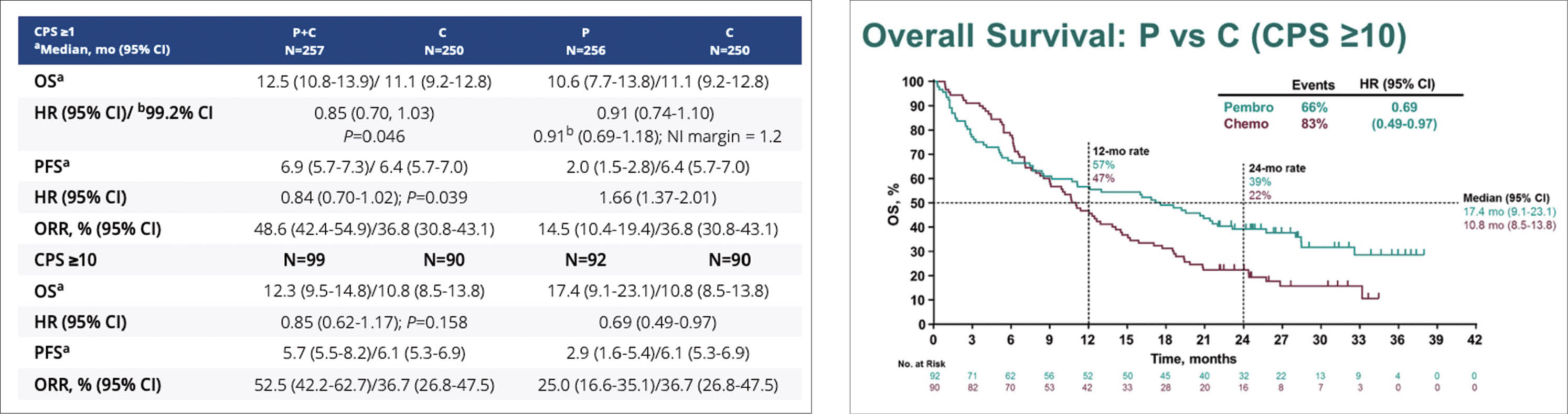Screen dimensions: 1568x414
Task: Click the "Median (95% CI)" label beside the chart
Action: (x=1506, y=198)
